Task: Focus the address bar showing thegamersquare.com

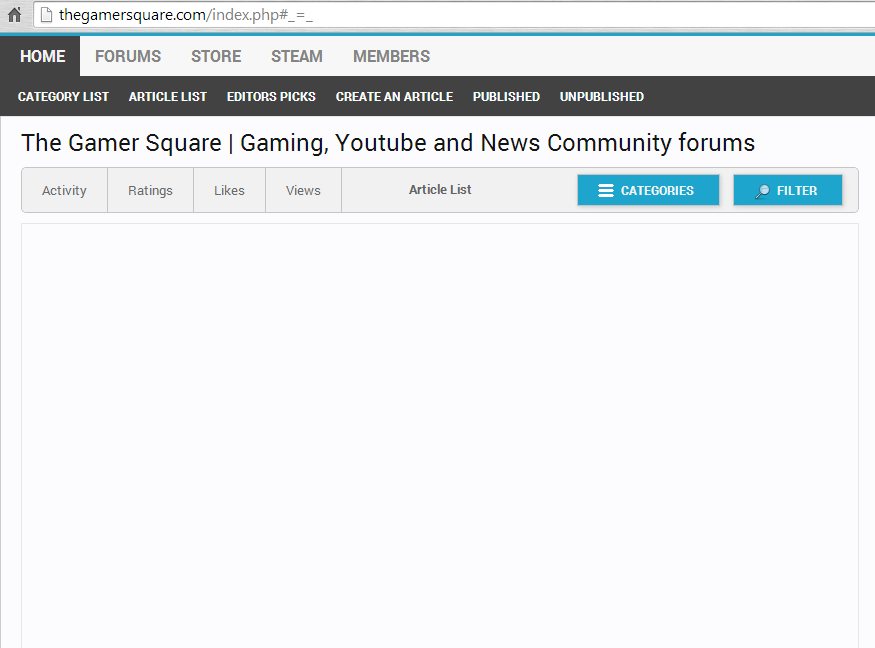Action: point(400,15)
